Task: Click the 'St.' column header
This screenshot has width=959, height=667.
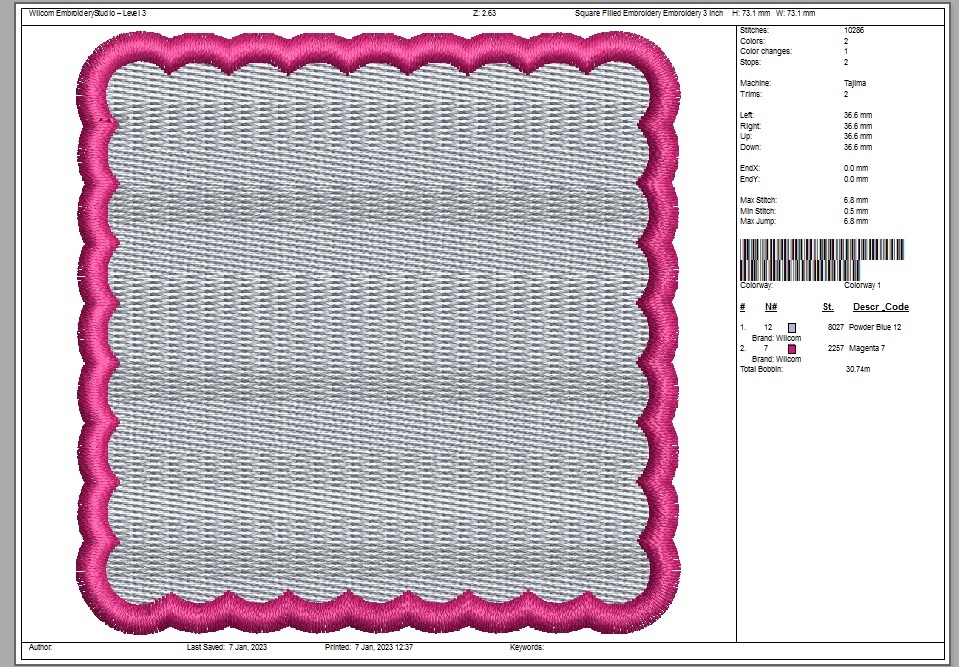Action: 828,307
